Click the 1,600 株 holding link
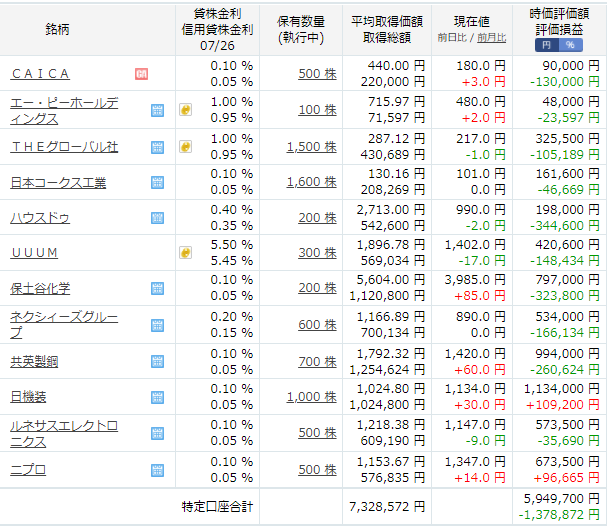The image size is (607, 526). (x=312, y=182)
